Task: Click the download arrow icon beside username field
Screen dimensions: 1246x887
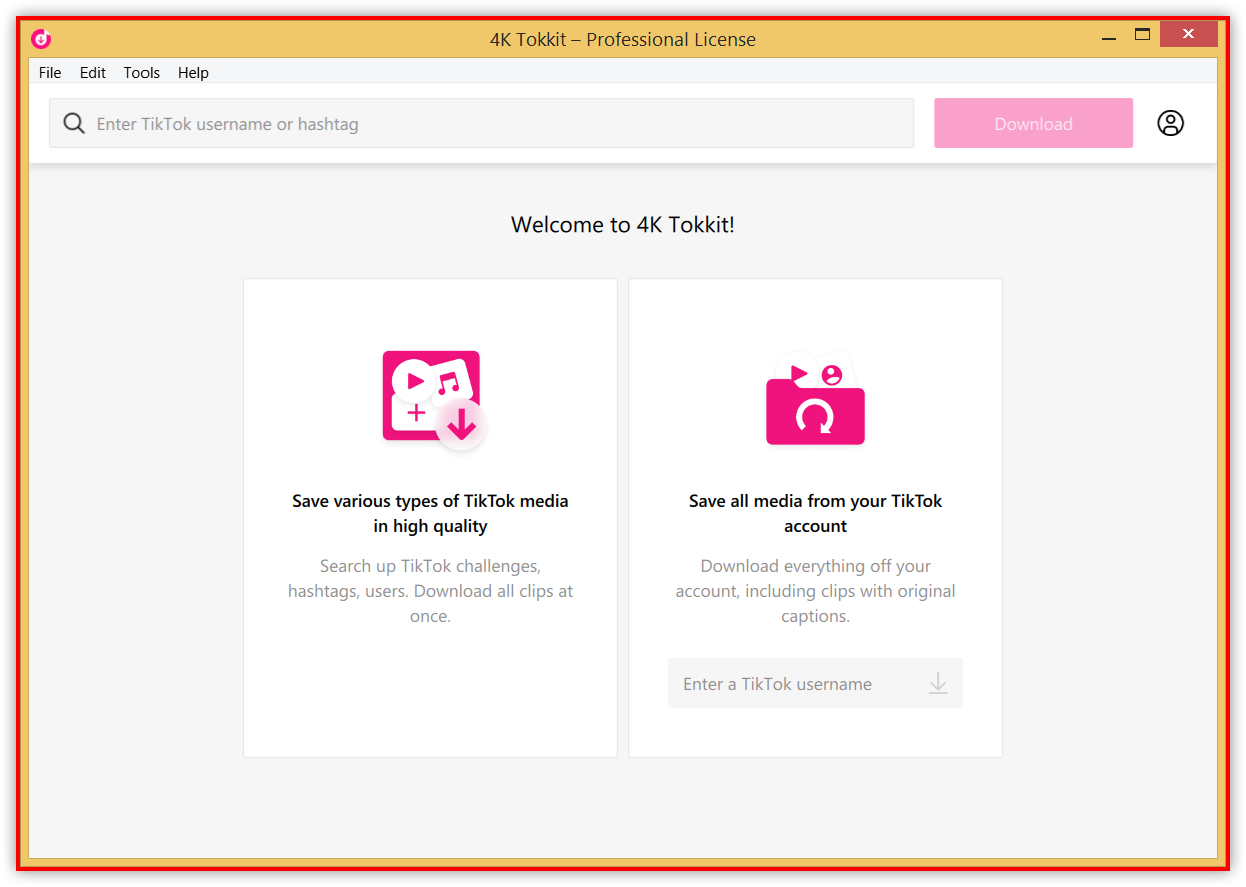Action: [937, 683]
